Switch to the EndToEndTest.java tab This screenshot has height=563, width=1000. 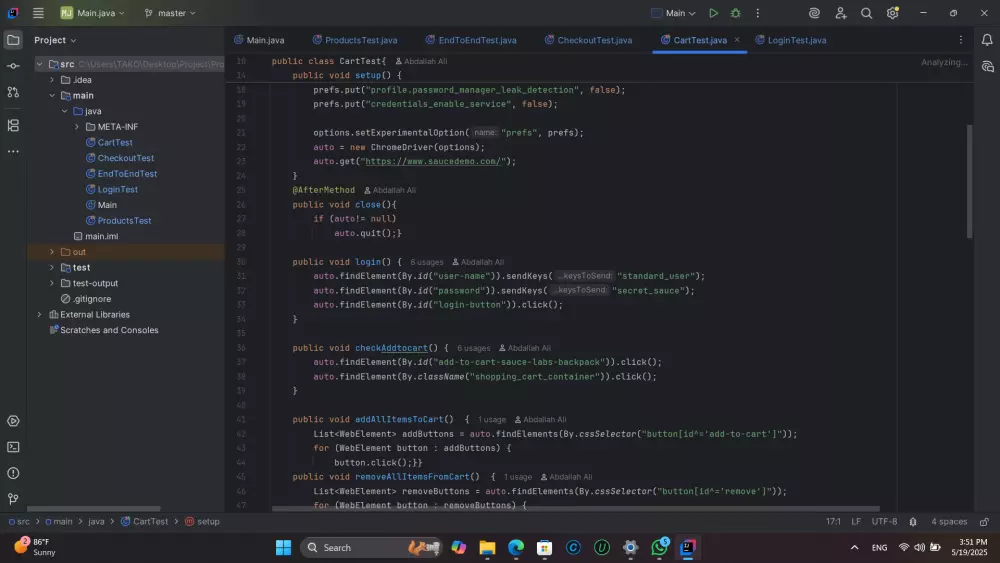(471, 40)
